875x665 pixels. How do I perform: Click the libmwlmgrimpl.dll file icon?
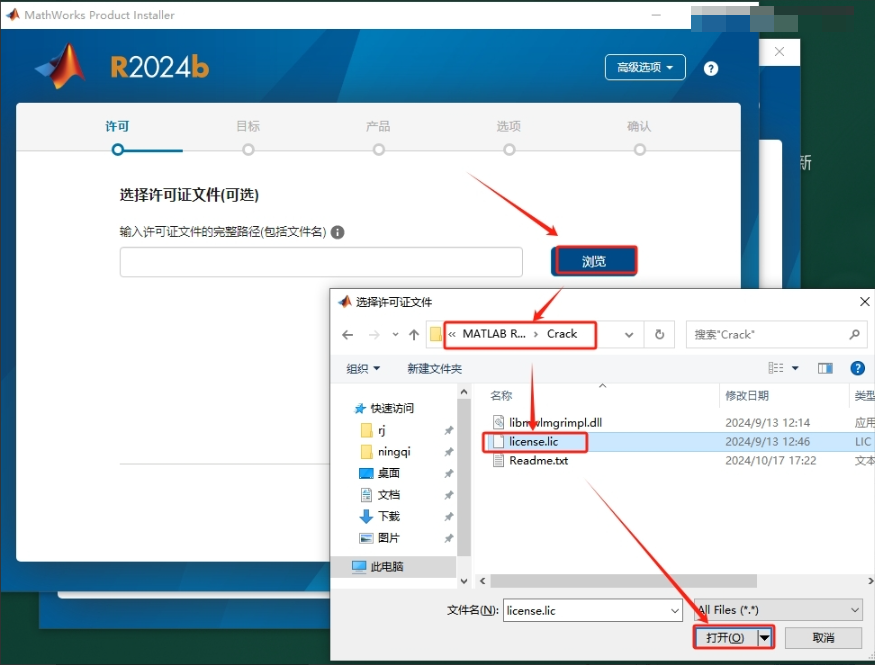click(x=498, y=422)
